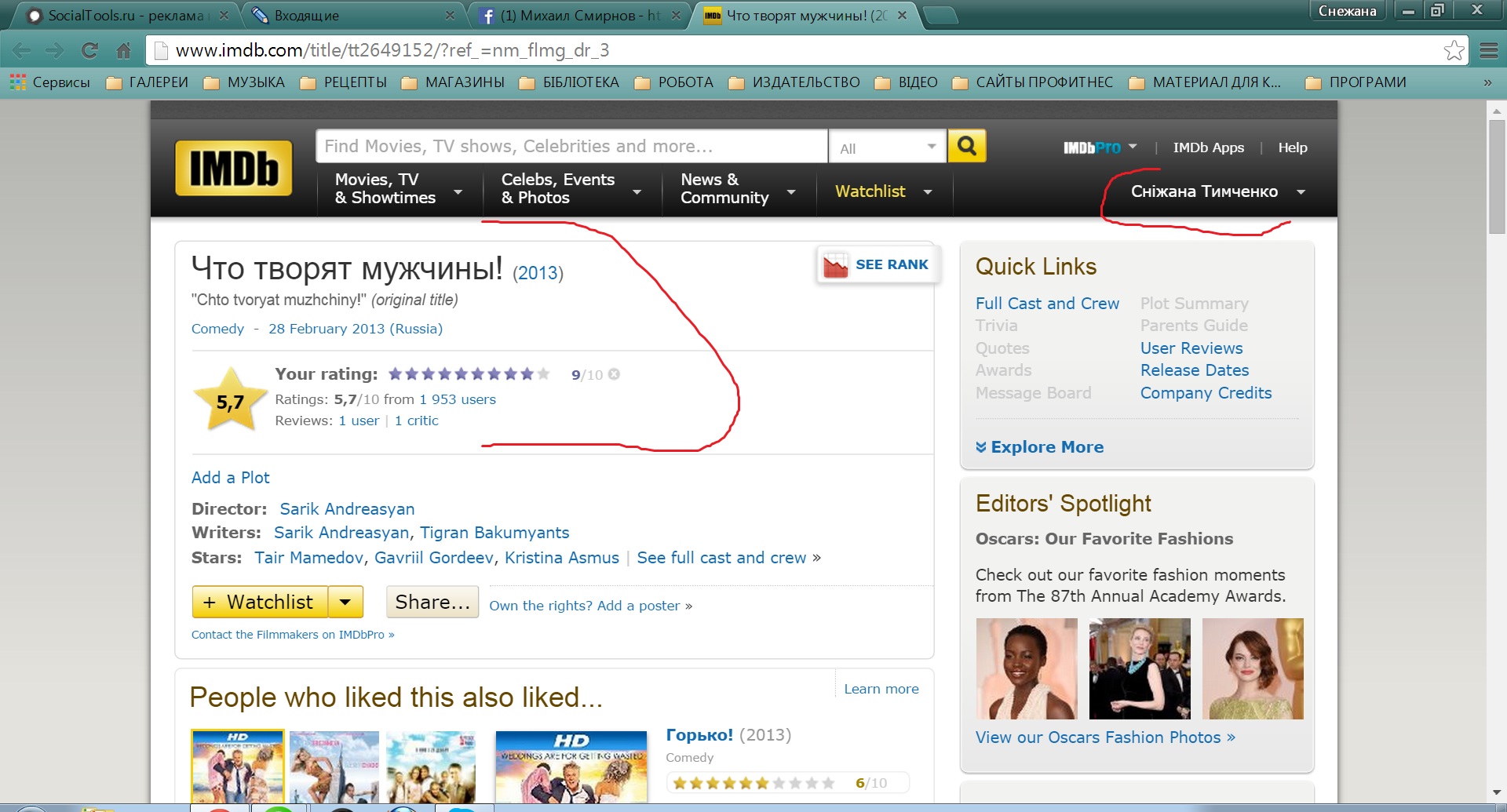Click Learn more link

(881, 689)
